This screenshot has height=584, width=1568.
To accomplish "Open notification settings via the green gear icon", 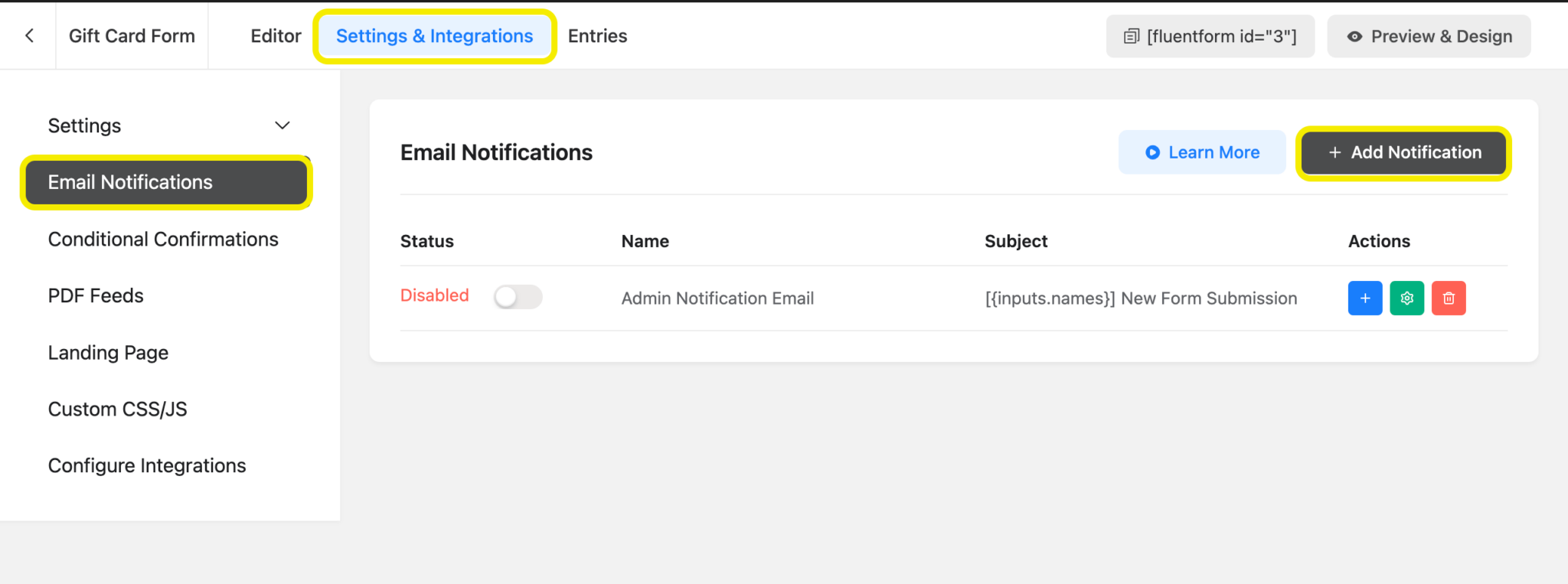I will click(x=1406, y=298).
